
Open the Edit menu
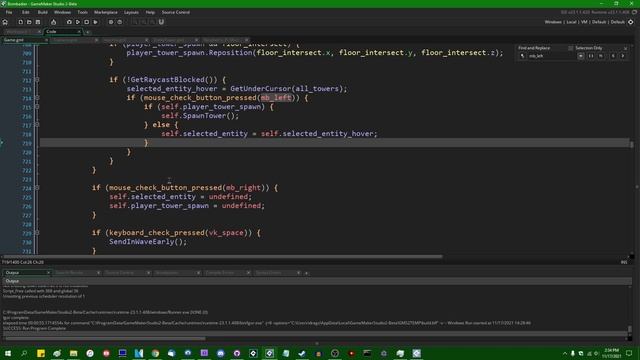click(25, 12)
